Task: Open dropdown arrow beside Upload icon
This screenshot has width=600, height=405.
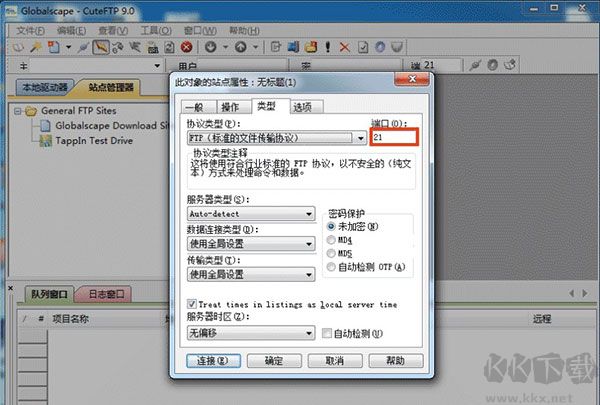Action: [255, 47]
